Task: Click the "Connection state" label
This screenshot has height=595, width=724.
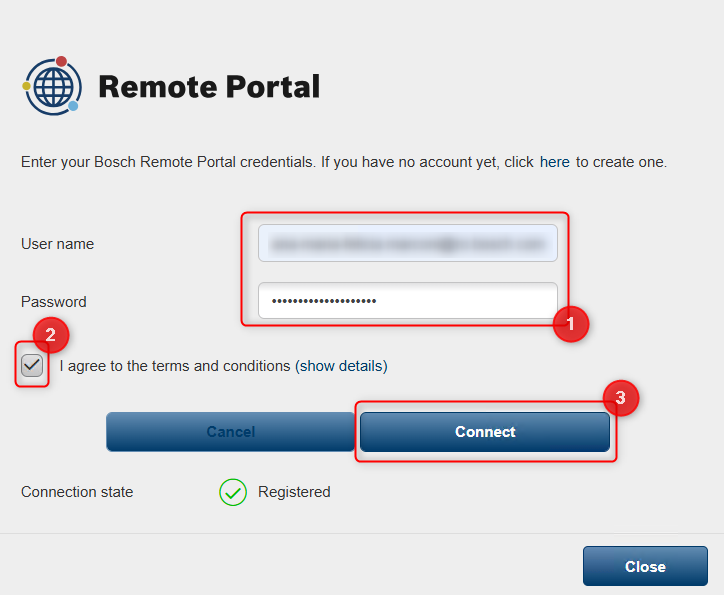Action: (77, 492)
